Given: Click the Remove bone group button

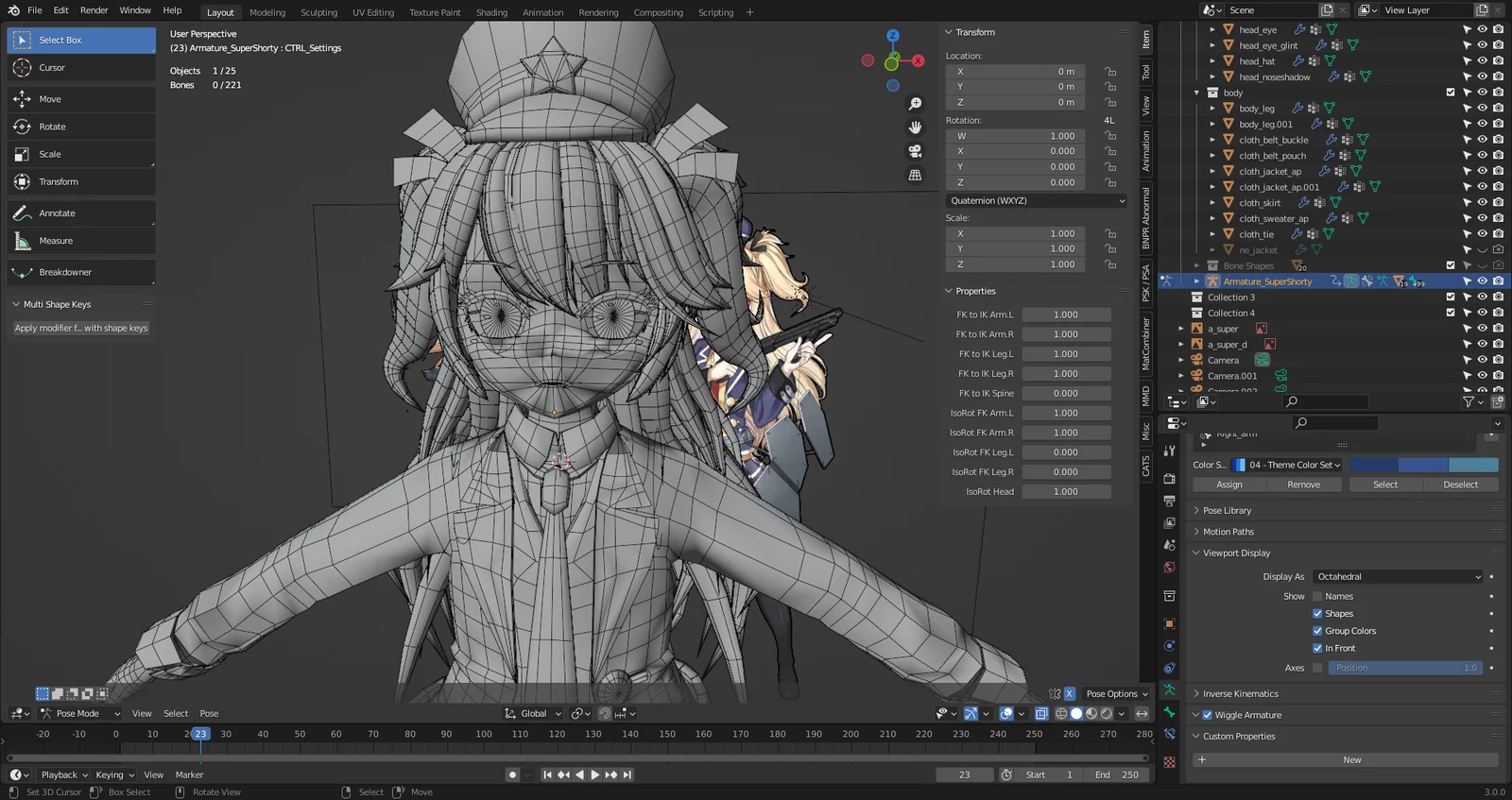Looking at the screenshot, I should (1303, 485).
